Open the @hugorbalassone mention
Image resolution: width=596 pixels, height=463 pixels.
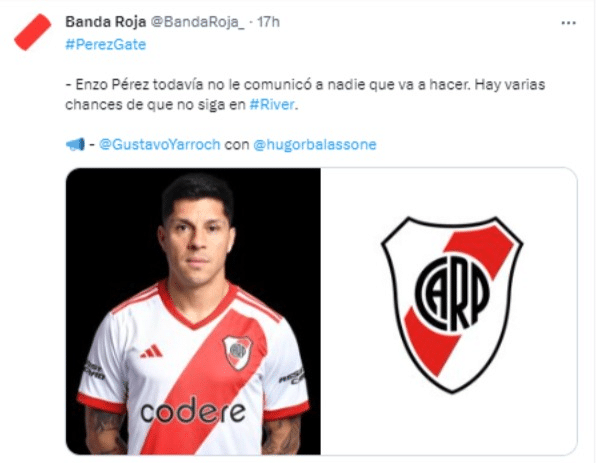pyautogui.click(x=315, y=144)
